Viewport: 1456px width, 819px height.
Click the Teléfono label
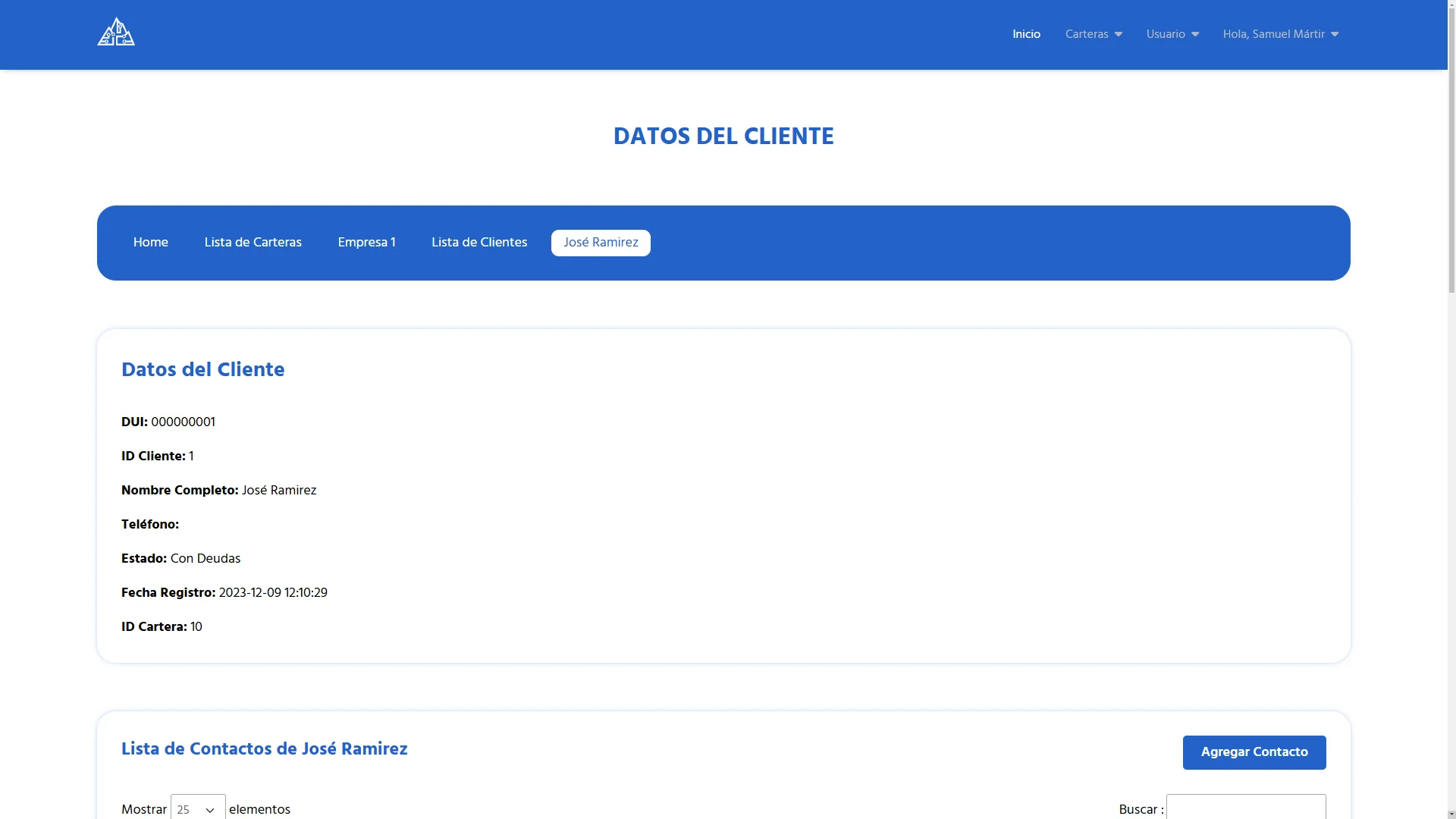pyautogui.click(x=150, y=525)
